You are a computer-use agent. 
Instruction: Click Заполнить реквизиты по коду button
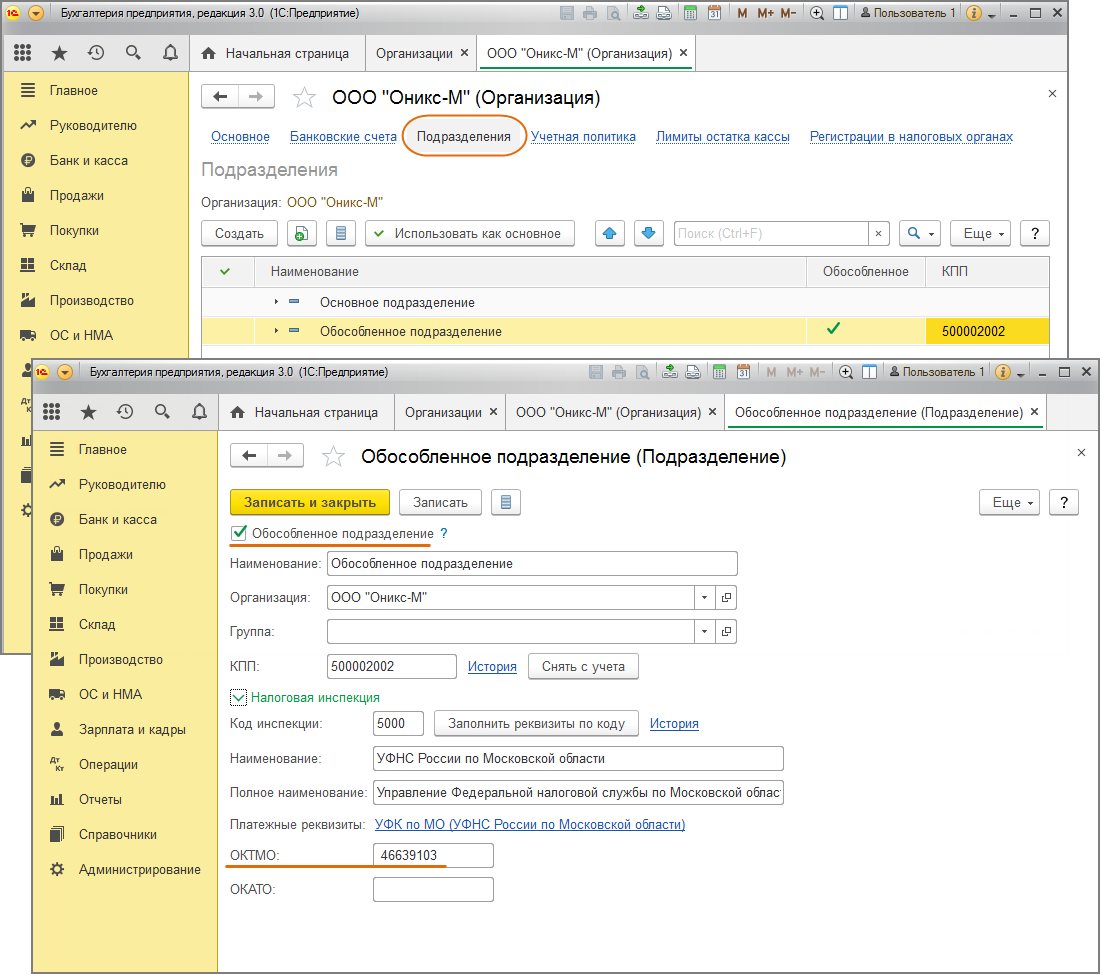tap(536, 723)
